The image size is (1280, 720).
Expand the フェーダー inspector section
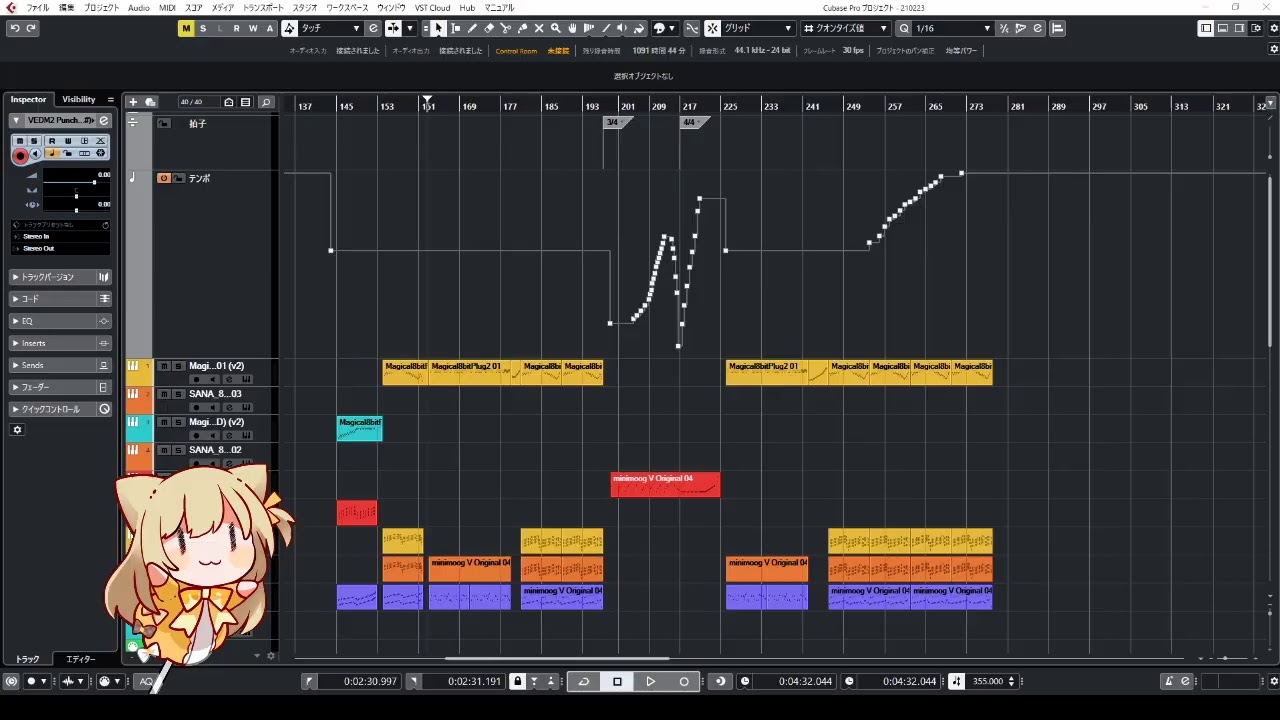60,387
